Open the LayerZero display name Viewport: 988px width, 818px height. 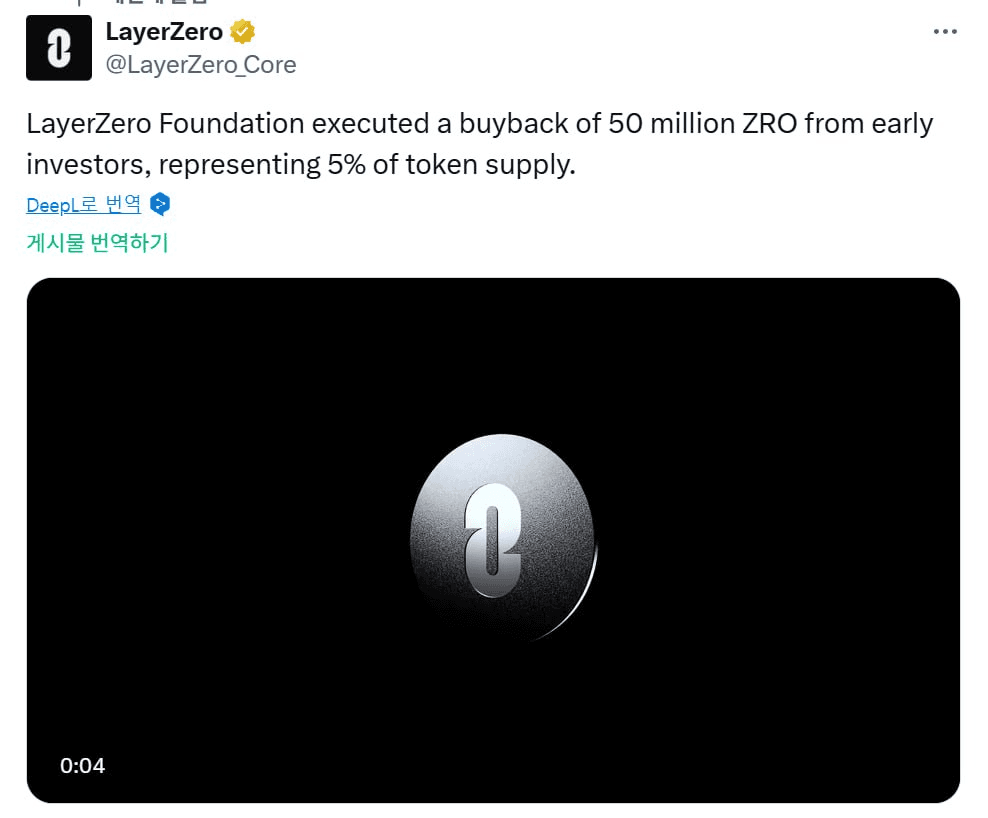pyautogui.click(x=164, y=32)
